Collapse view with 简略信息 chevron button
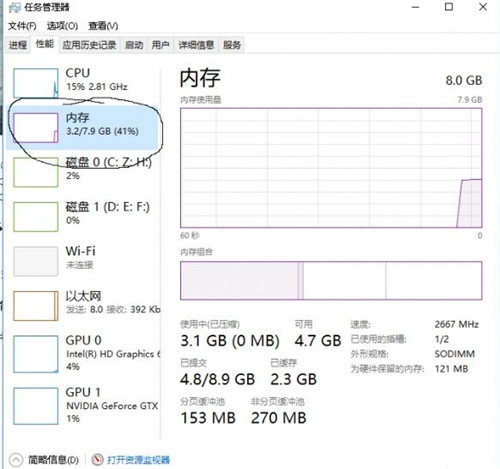The height and width of the screenshot is (469, 500). 16,460
